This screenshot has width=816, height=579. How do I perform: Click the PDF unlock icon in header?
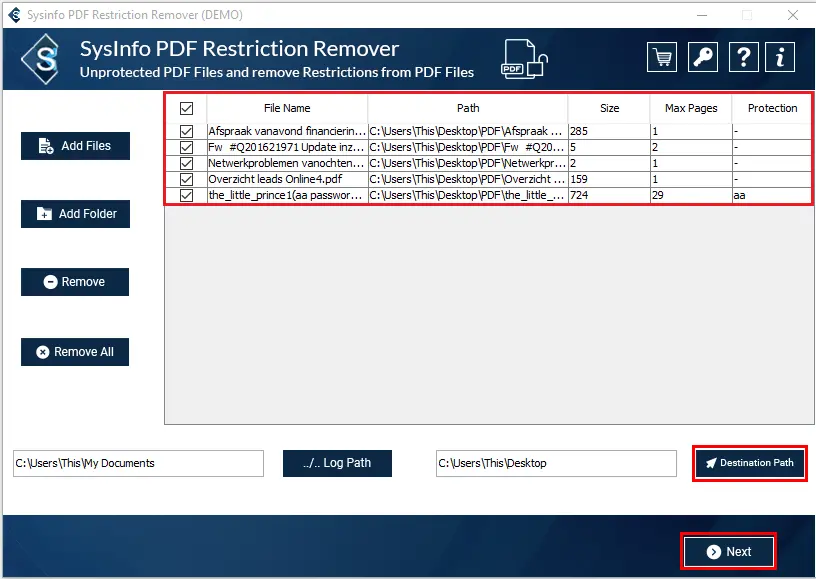click(524, 59)
